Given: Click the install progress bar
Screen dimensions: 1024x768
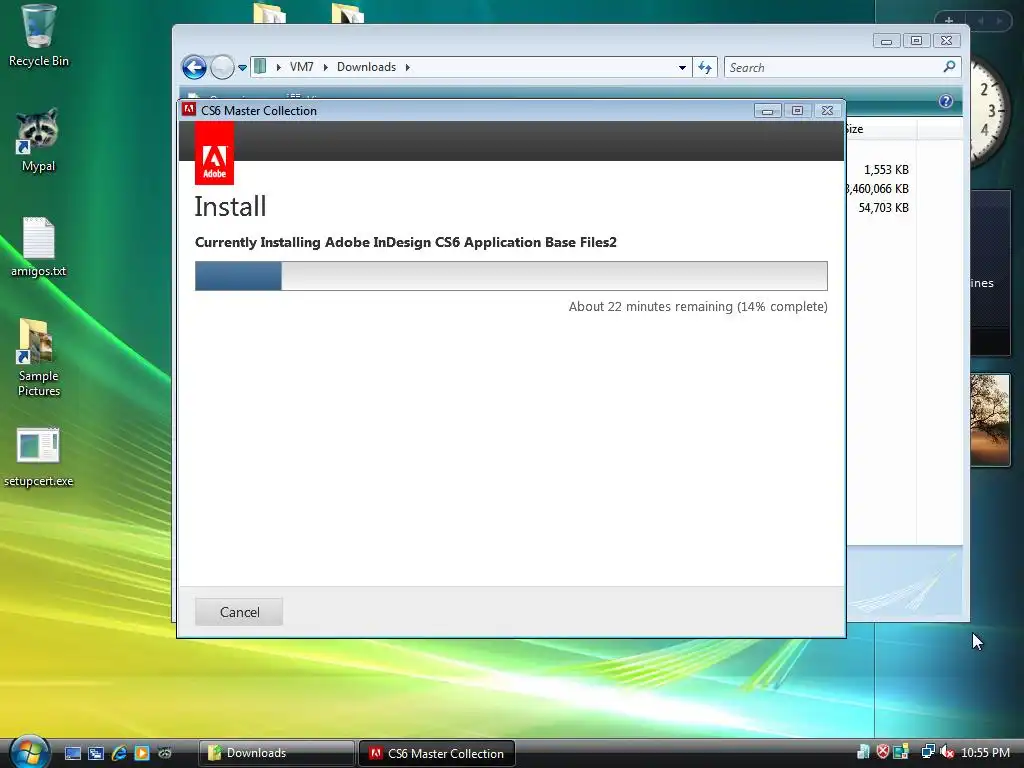Looking at the screenshot, I should pos(511,276).
